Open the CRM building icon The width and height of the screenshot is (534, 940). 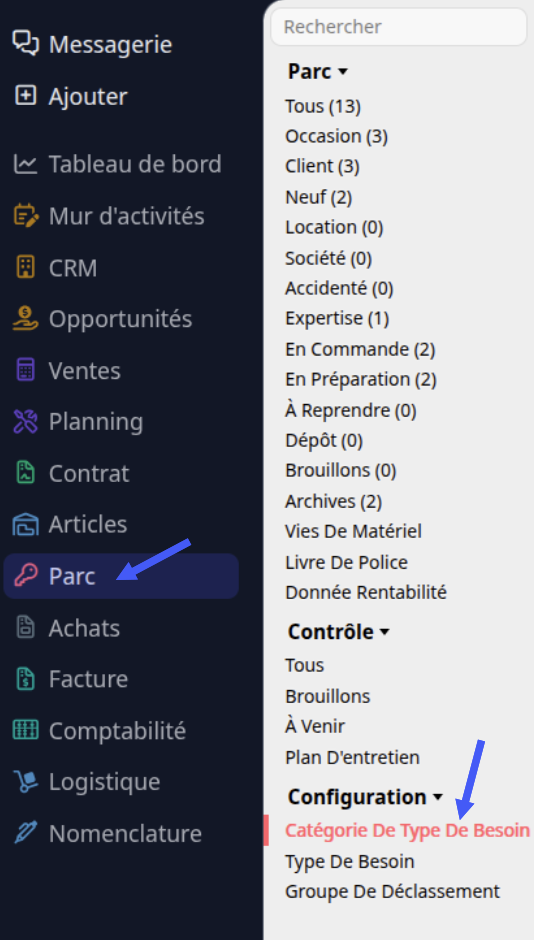[26, 267]
